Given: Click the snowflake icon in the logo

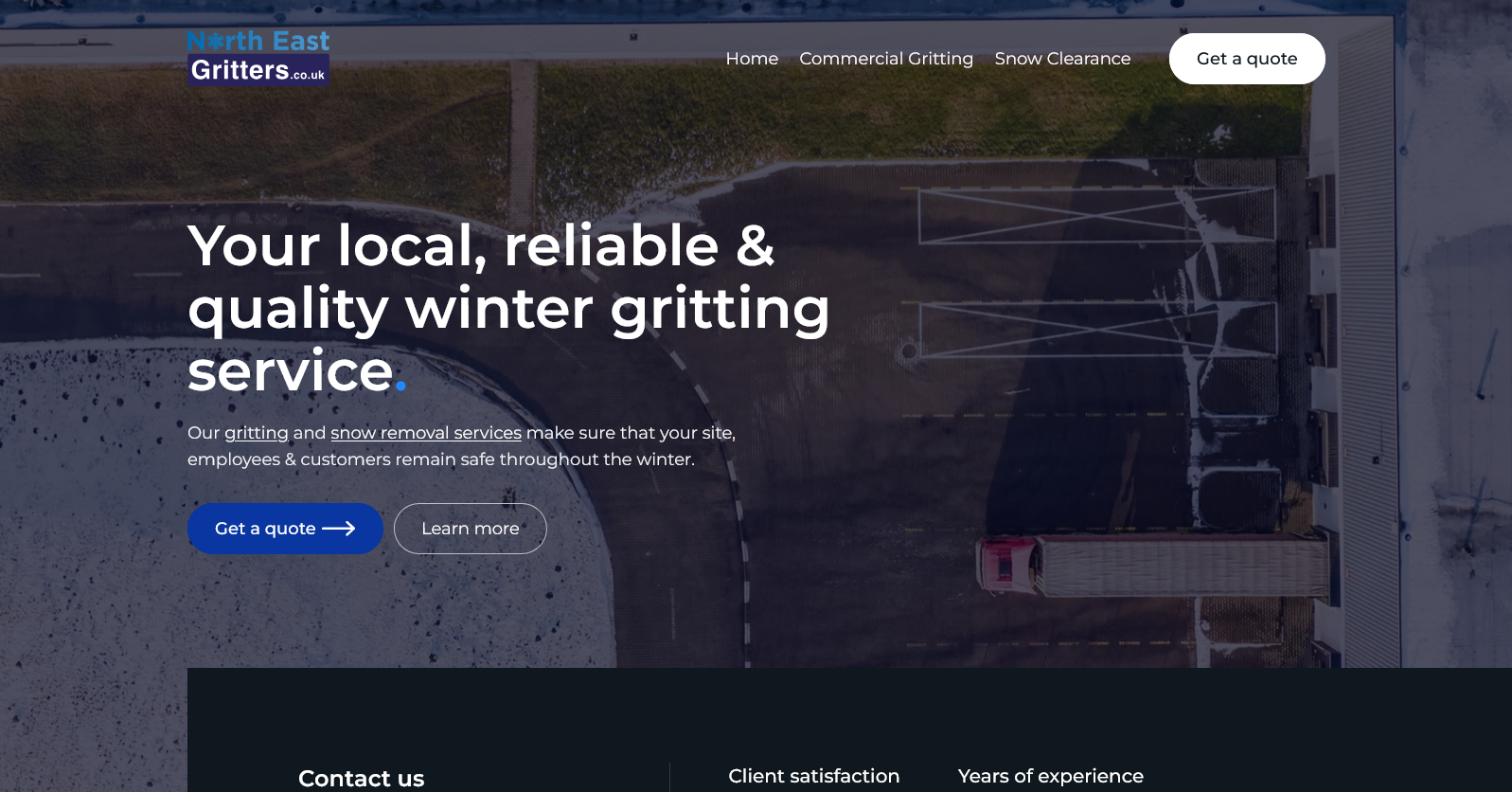Looking at the screenshot, I should 216,41.
